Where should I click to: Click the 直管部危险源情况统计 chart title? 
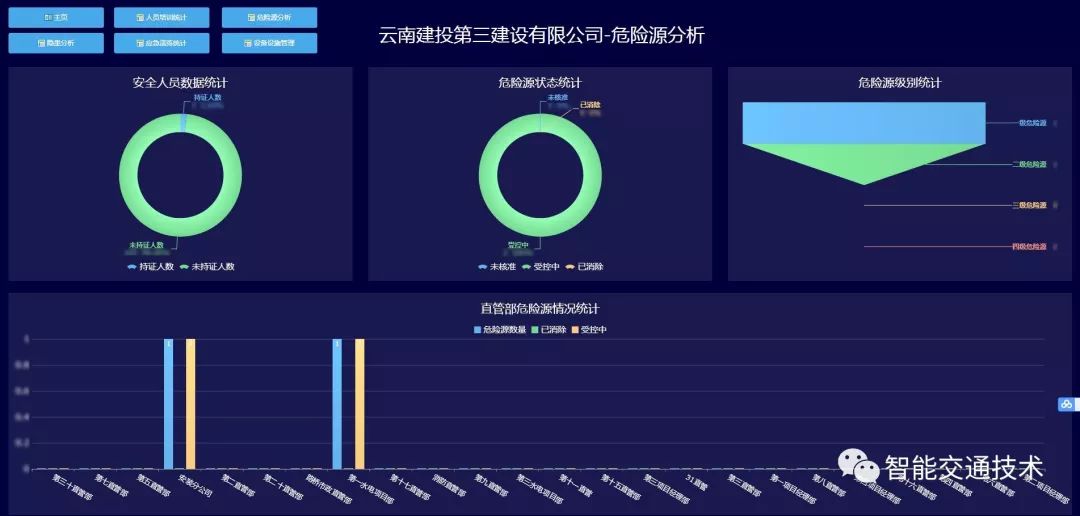point(540,309)
